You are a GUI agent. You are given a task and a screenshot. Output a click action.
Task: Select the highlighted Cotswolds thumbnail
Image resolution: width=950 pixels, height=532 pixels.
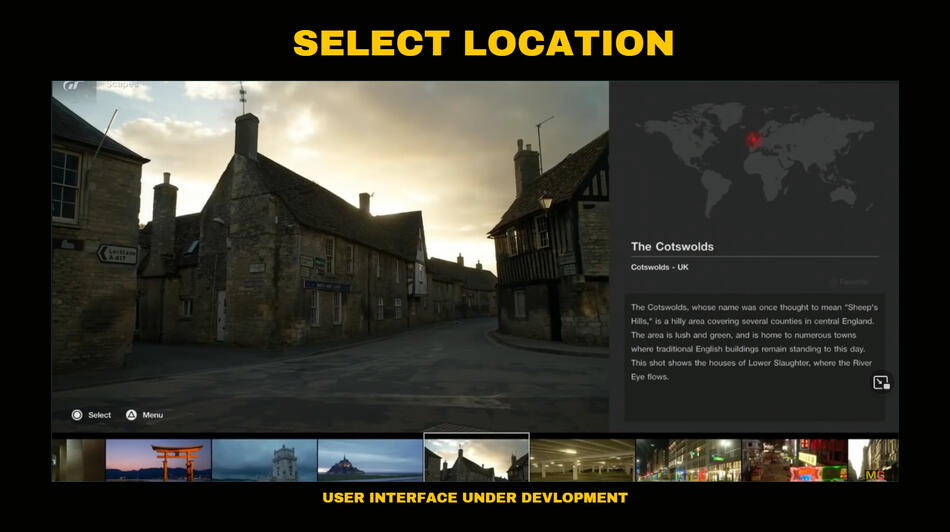point(476,458)
